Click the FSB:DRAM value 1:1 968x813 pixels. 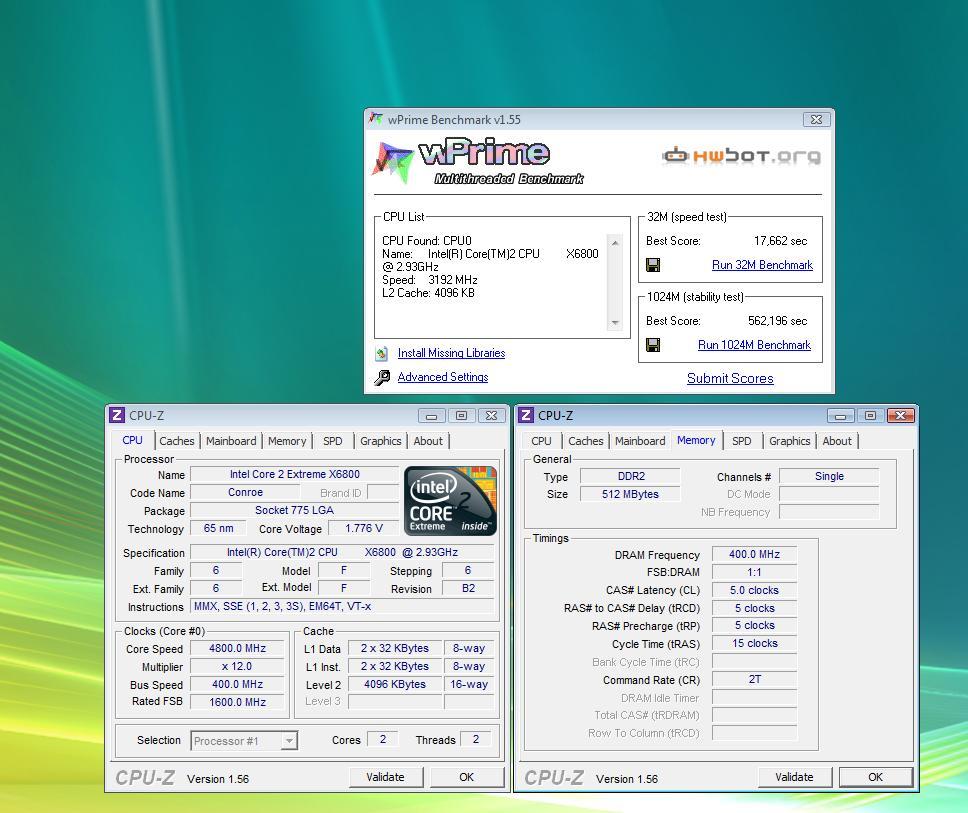point(754,572)
